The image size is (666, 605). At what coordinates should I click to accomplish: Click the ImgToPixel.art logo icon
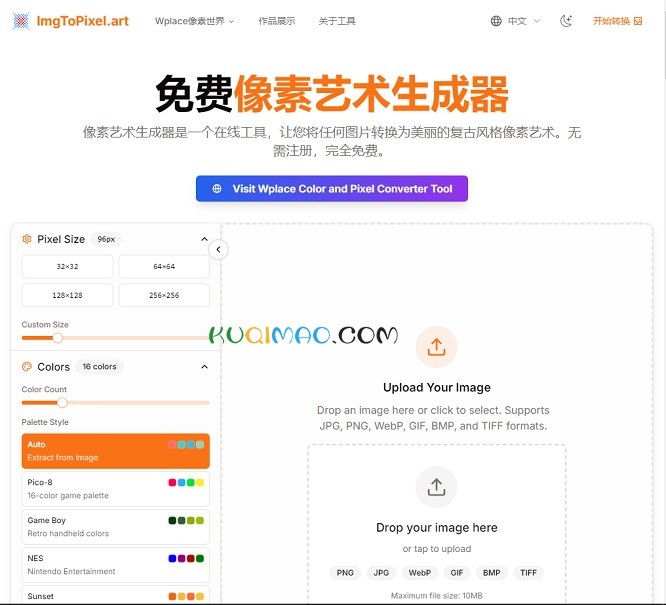click(20, 21)
